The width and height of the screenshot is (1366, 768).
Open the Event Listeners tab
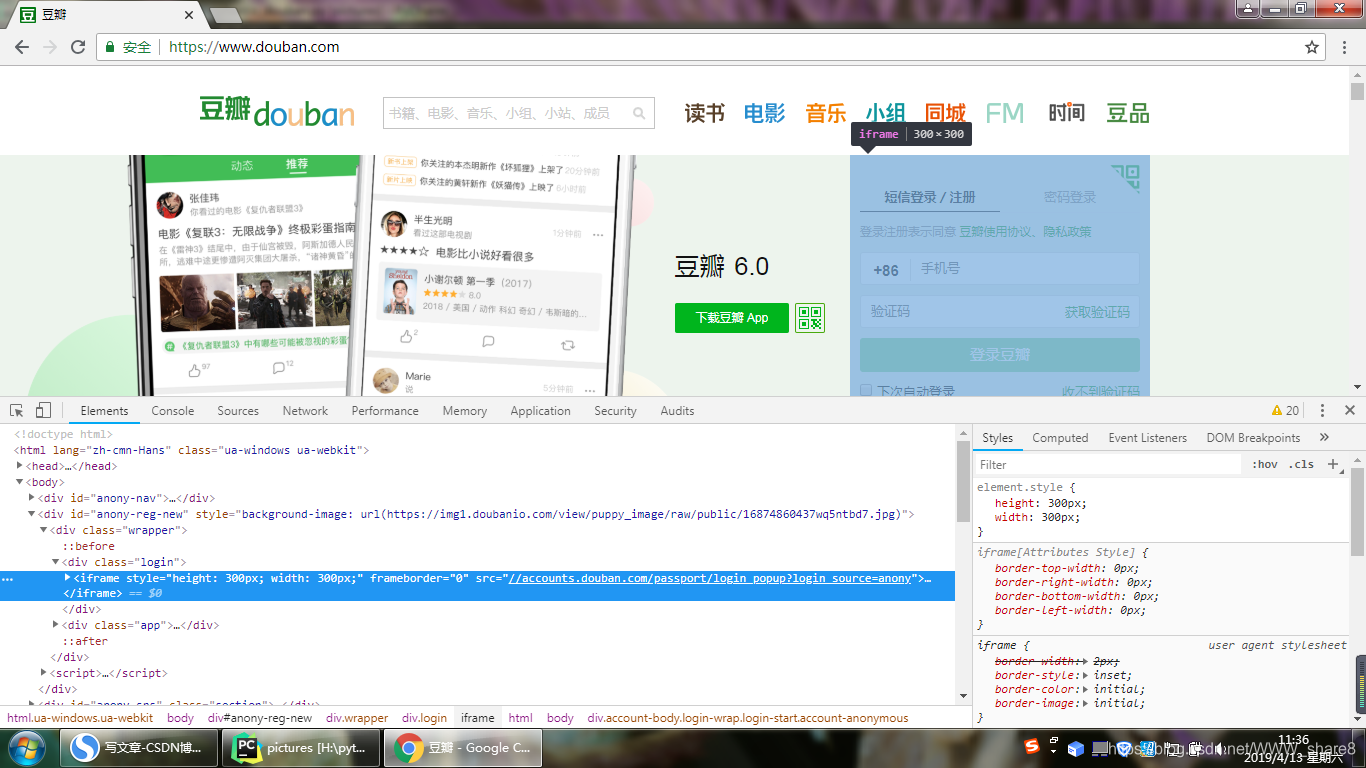click(1147, 438)
